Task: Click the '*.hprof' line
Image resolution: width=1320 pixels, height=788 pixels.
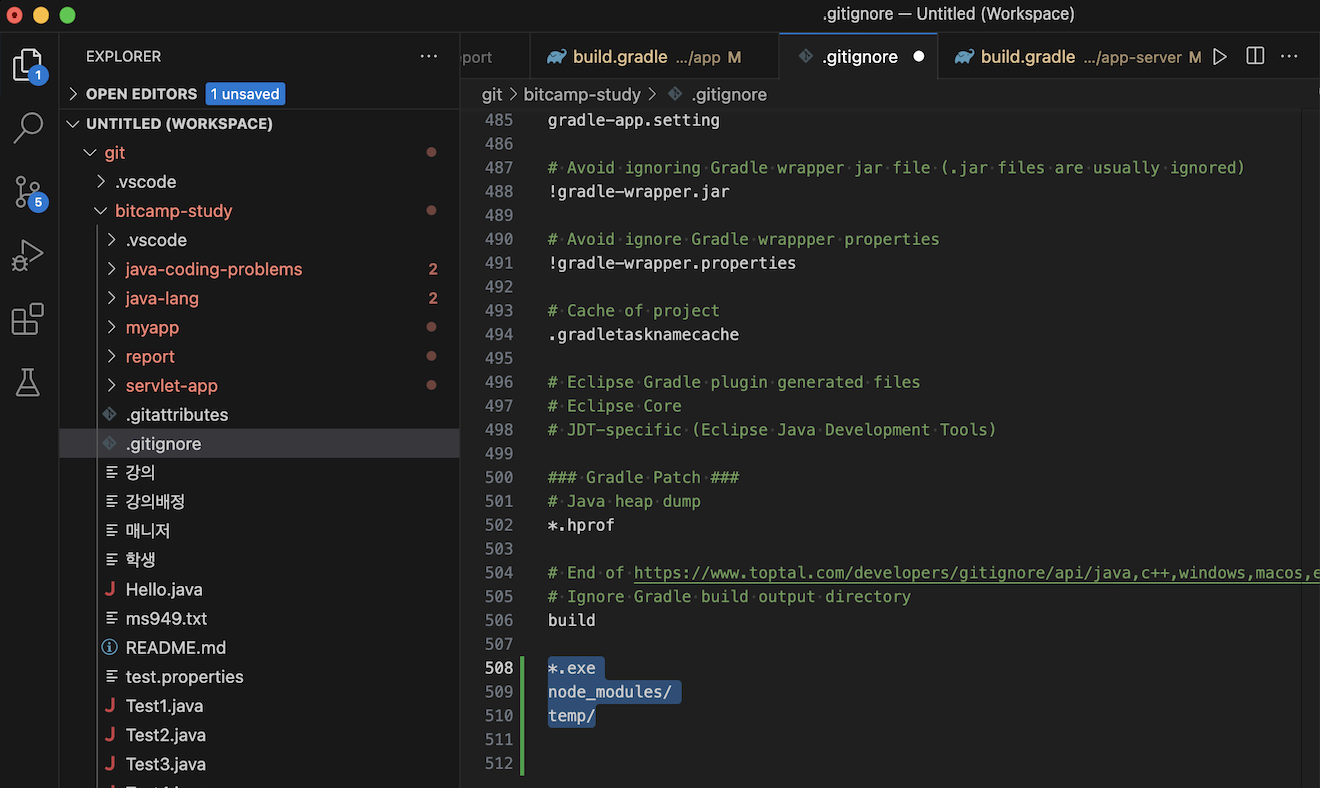Action: click(581, 525)
